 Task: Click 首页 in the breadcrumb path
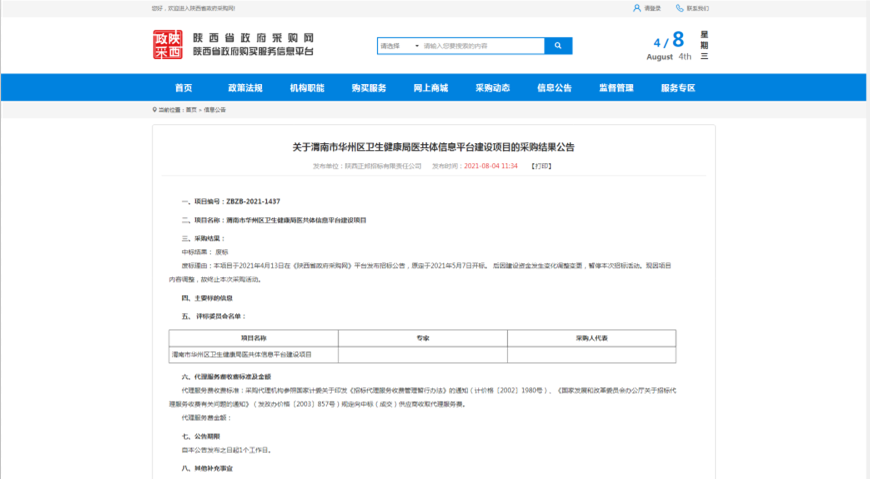(x=191, y=109)
